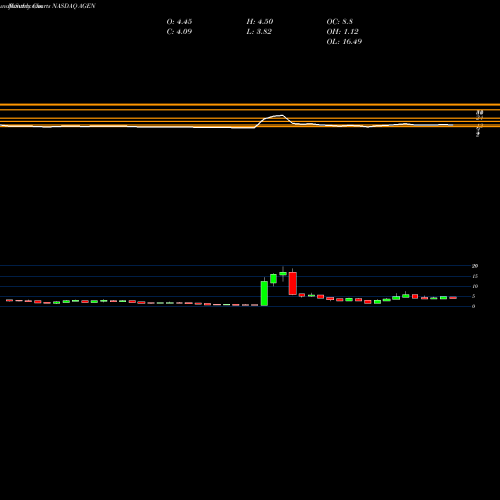Click the 10 price axis label
Viewport: 500px width, 500px height.
pyautogui.click(x=475, y=286)
